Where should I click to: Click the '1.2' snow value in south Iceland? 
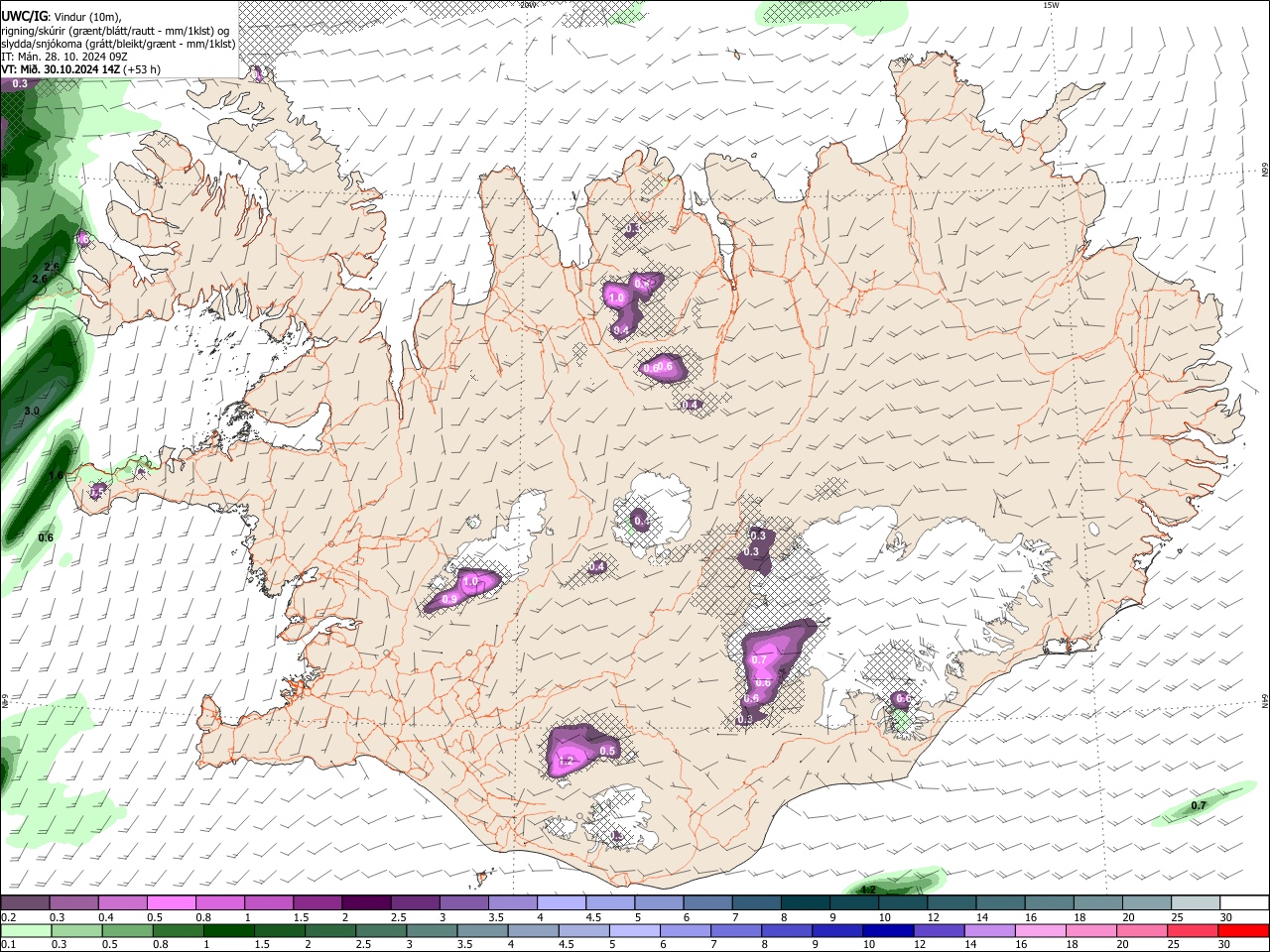point(568,761)
